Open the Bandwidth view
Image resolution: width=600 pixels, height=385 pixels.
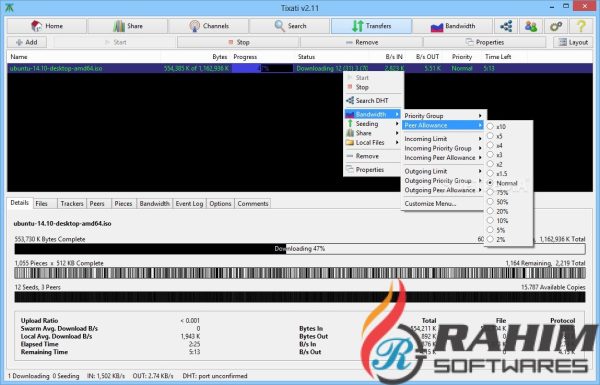pyautogui.click(x=453, y=26)
